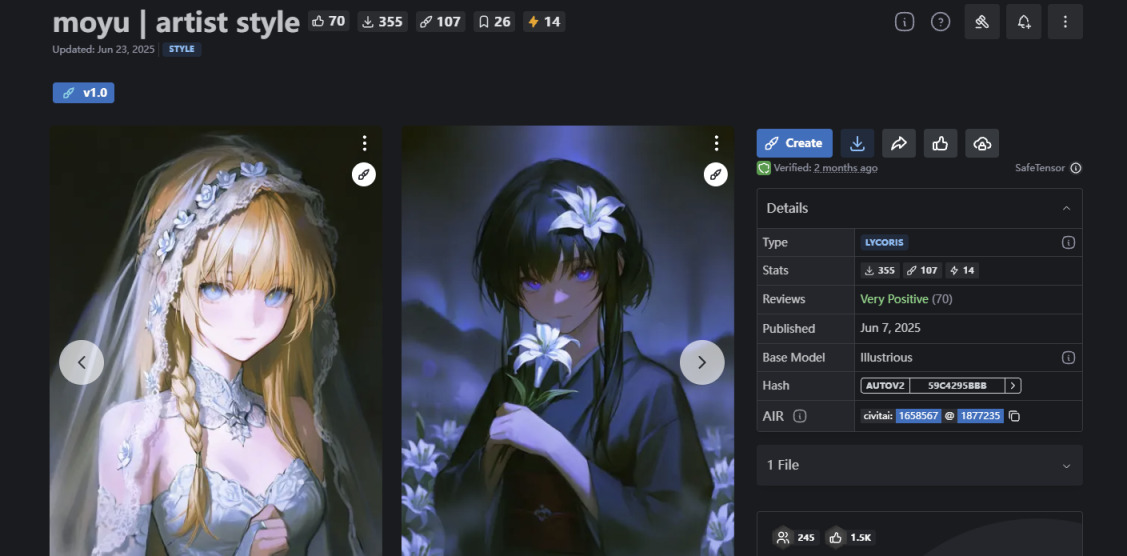Go to the next image in carousel
The width and height of the screenshot is (1127, 556).
pyautogui.click(x=702, y=362)
